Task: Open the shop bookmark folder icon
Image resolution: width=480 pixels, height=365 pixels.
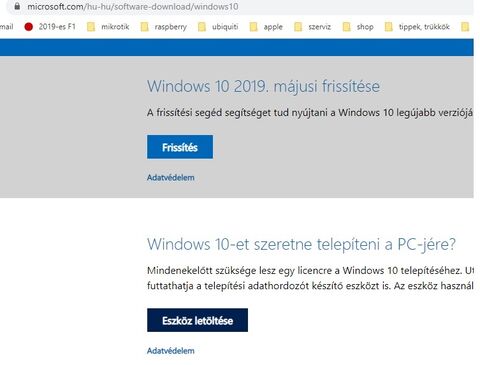Action: point(346,27)
